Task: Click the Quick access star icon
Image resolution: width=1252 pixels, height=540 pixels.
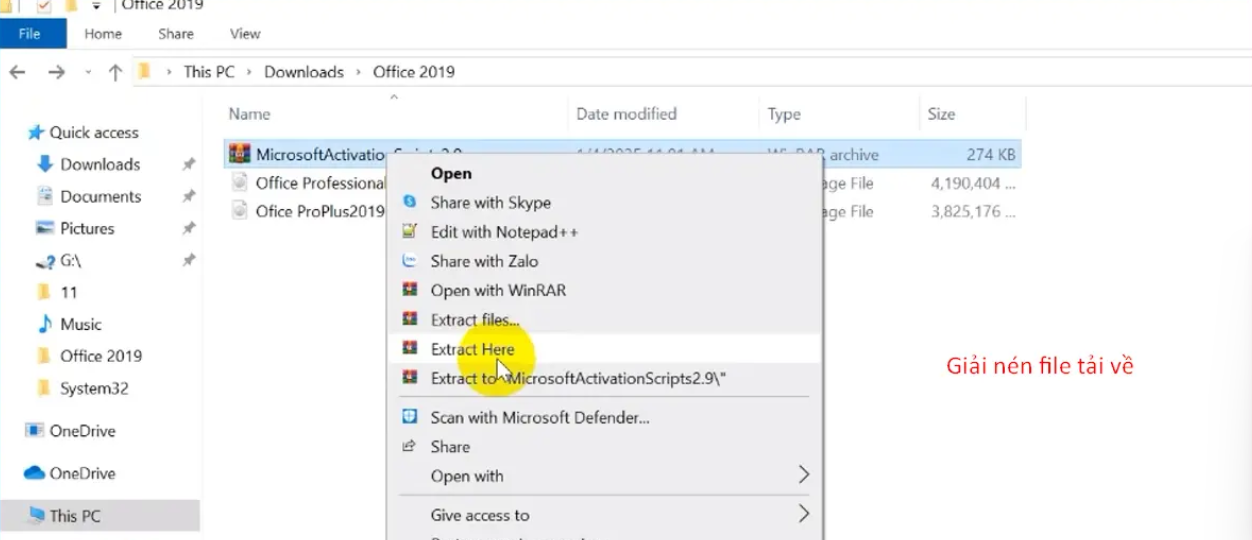Action: 36,132
